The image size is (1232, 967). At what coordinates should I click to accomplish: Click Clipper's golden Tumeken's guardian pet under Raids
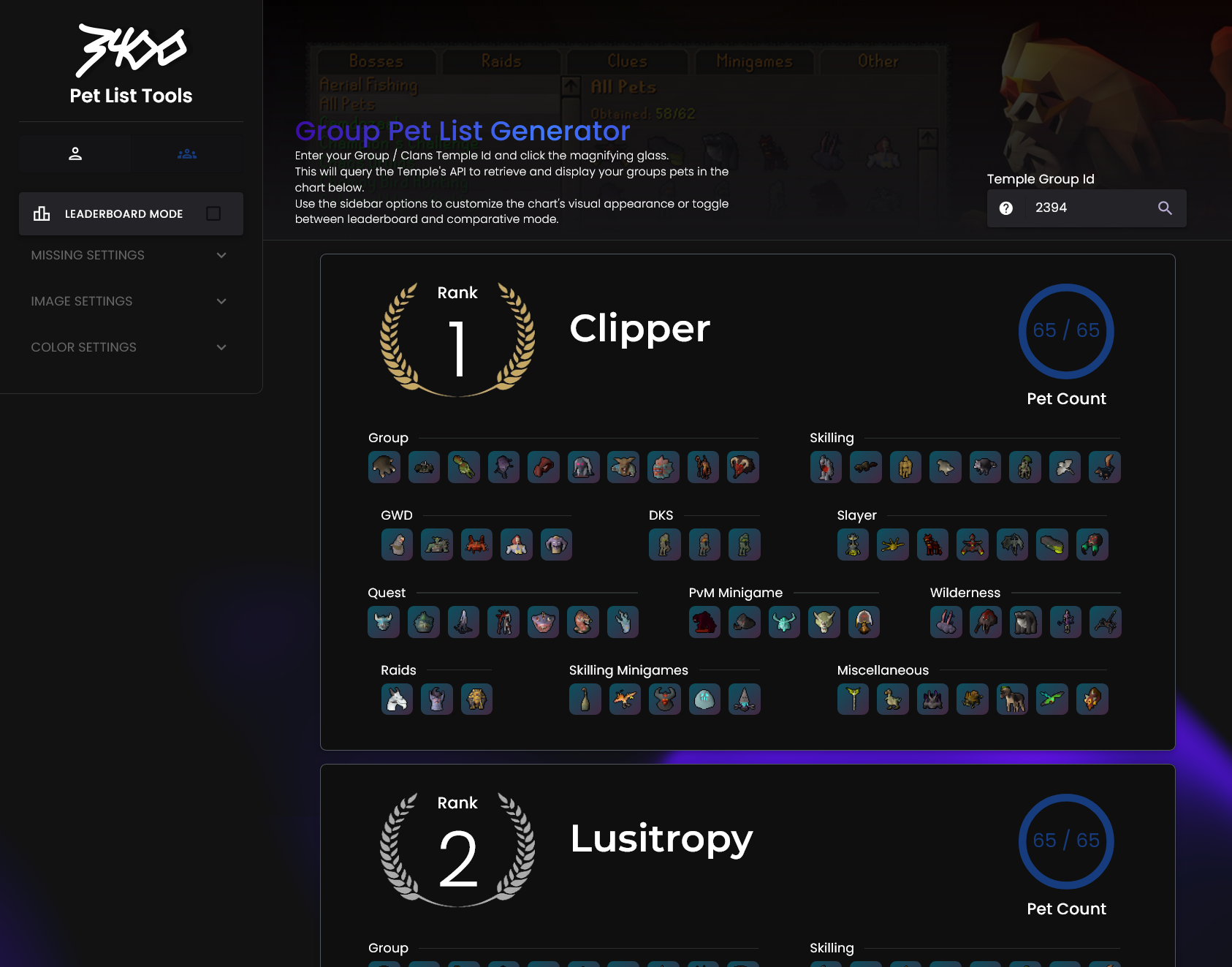(476, 699)
